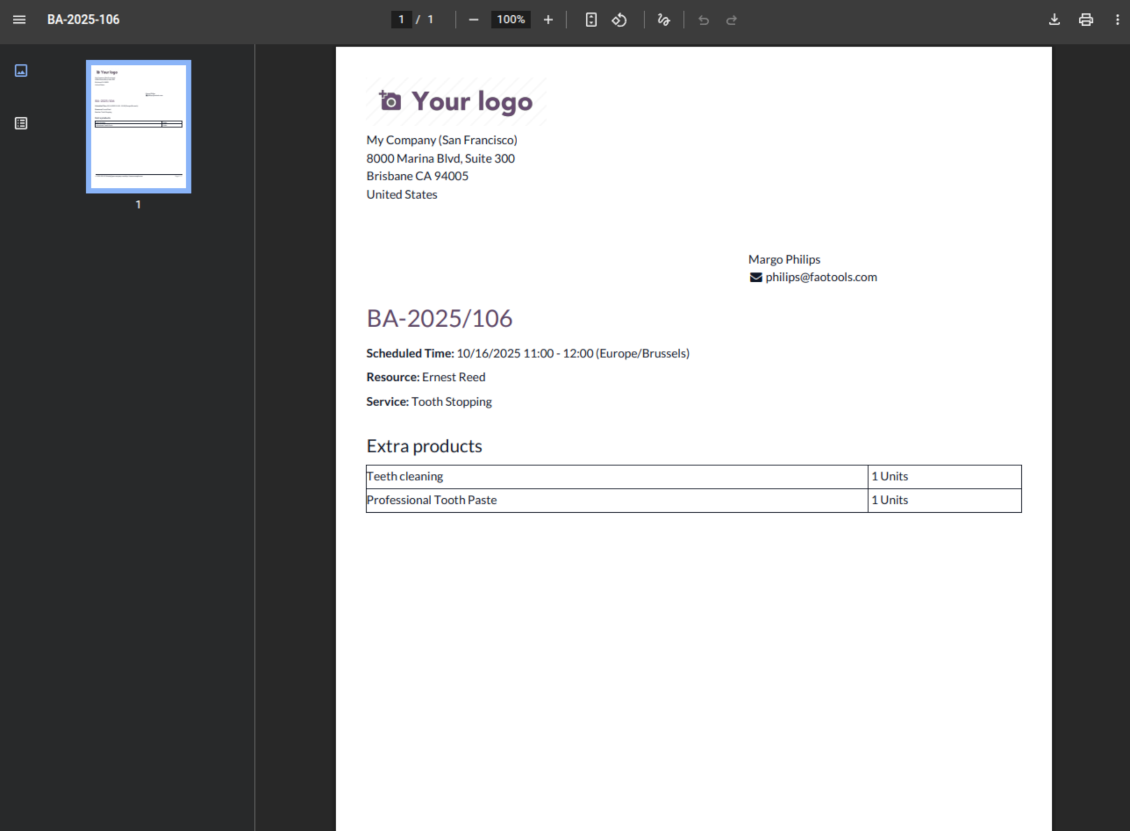Click the Extra products heading
The image size is (1130, 831).
point(424,446)
